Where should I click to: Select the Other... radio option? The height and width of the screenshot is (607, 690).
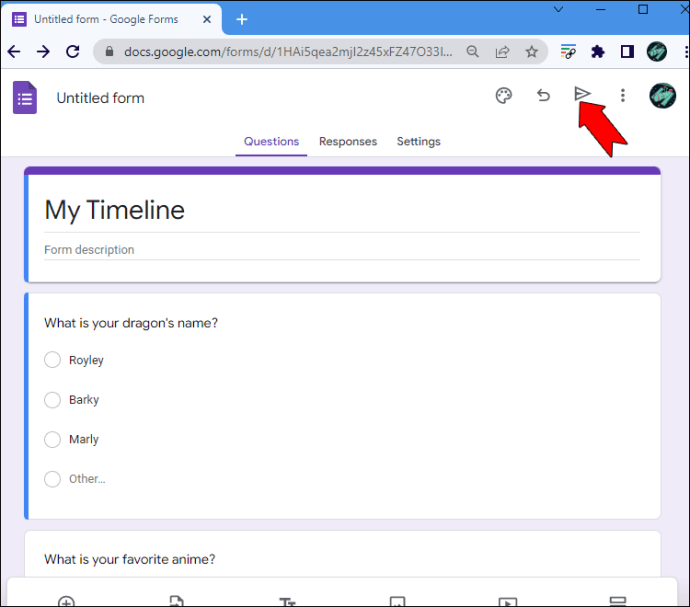pos(52,479)
